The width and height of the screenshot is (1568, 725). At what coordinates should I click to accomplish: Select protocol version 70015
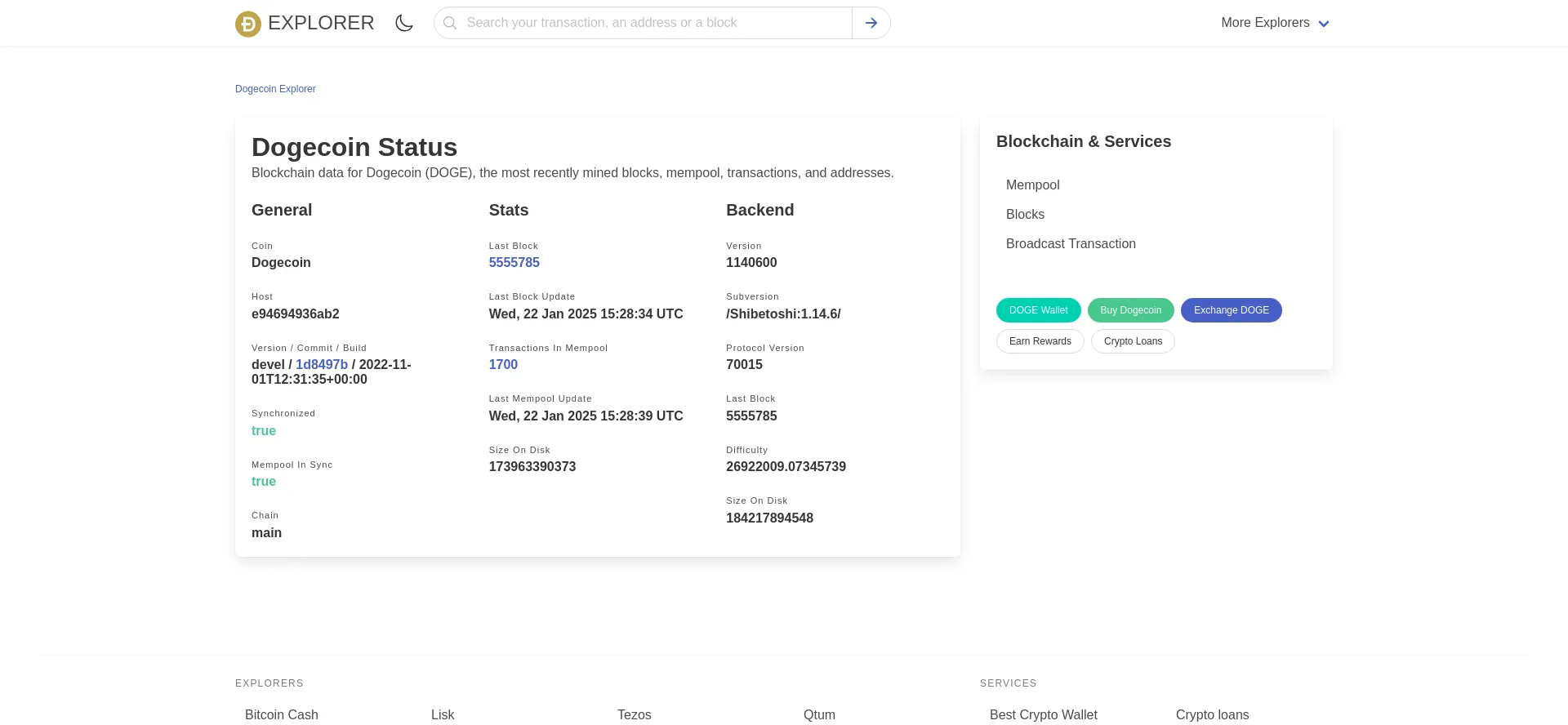pos(744,364)
